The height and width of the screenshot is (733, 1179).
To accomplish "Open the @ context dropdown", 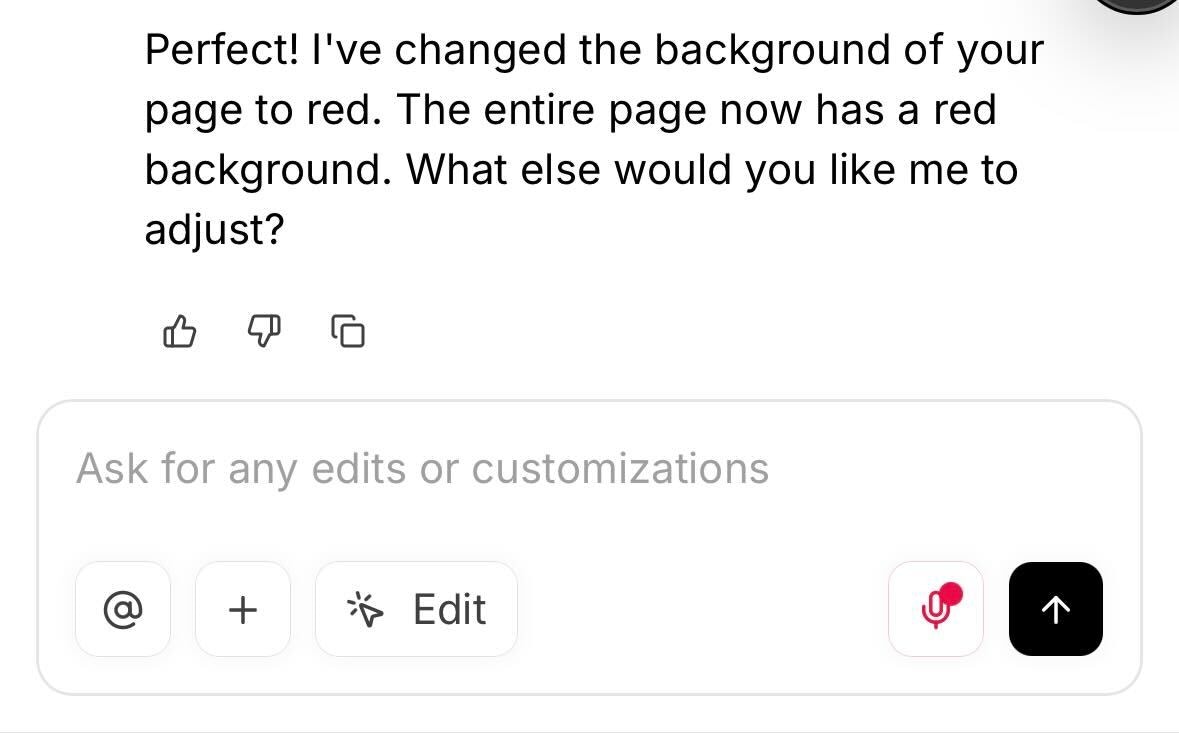I will click(x=122, y=609).
